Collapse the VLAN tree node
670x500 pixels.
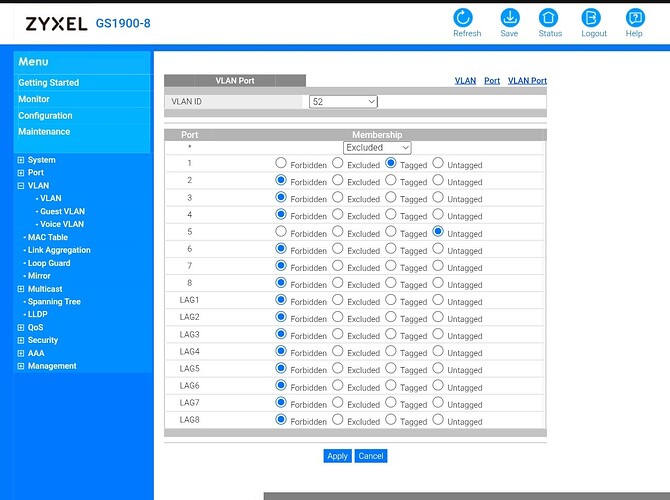pyautogui.click(x=21, y=186)
